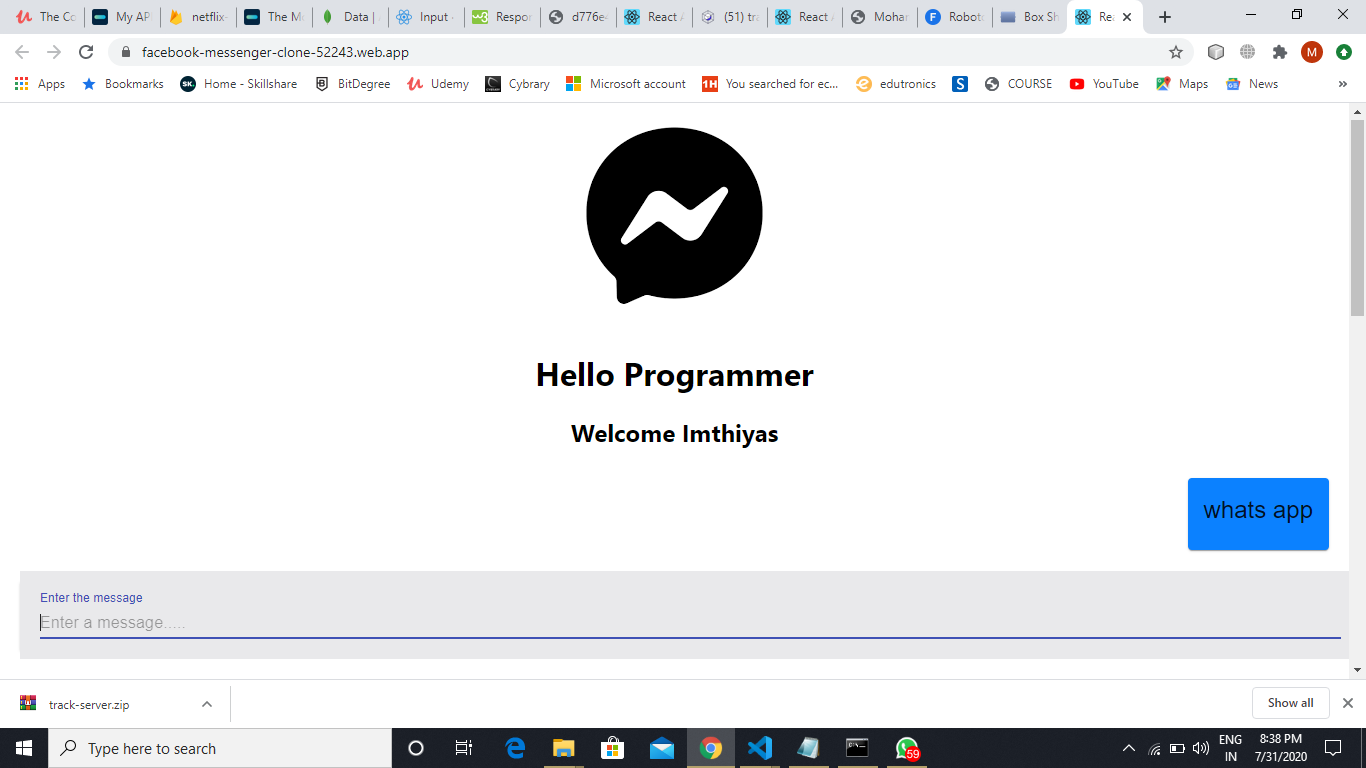The image size is (1366, 768).
Task: Open the YouTube bookmark
Action: (1104, 84)
